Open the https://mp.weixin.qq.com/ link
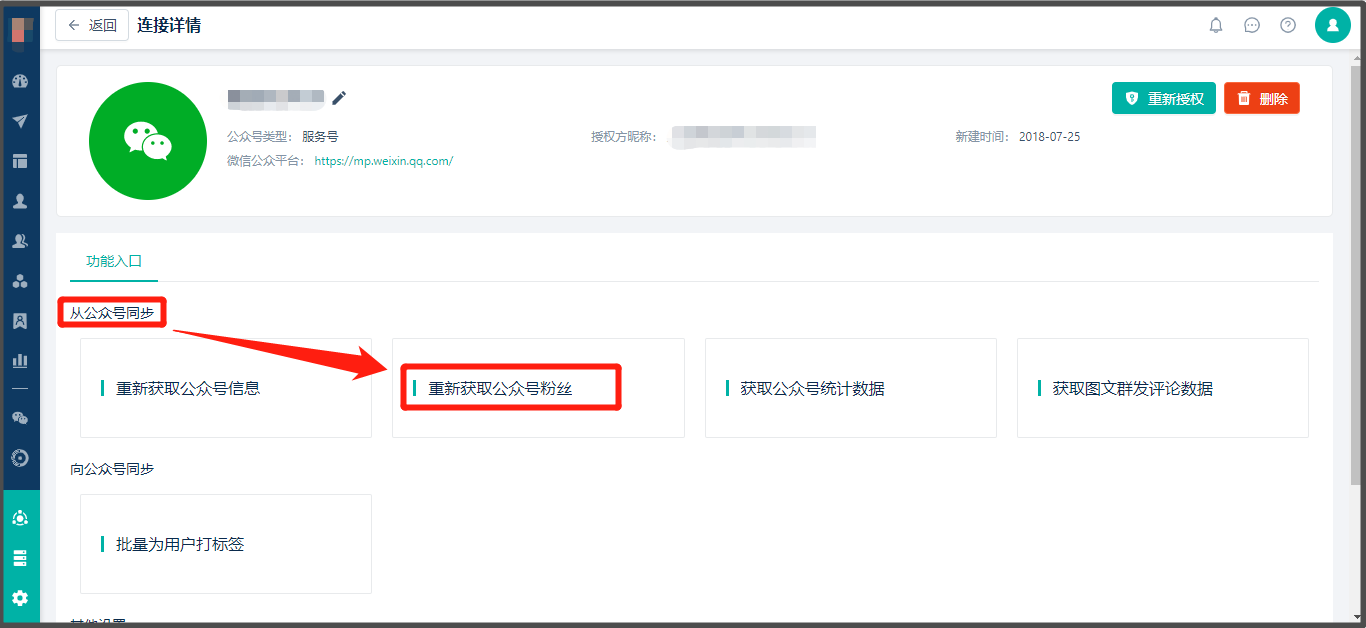Screen dimensions: 1366x628 point(384,160)
